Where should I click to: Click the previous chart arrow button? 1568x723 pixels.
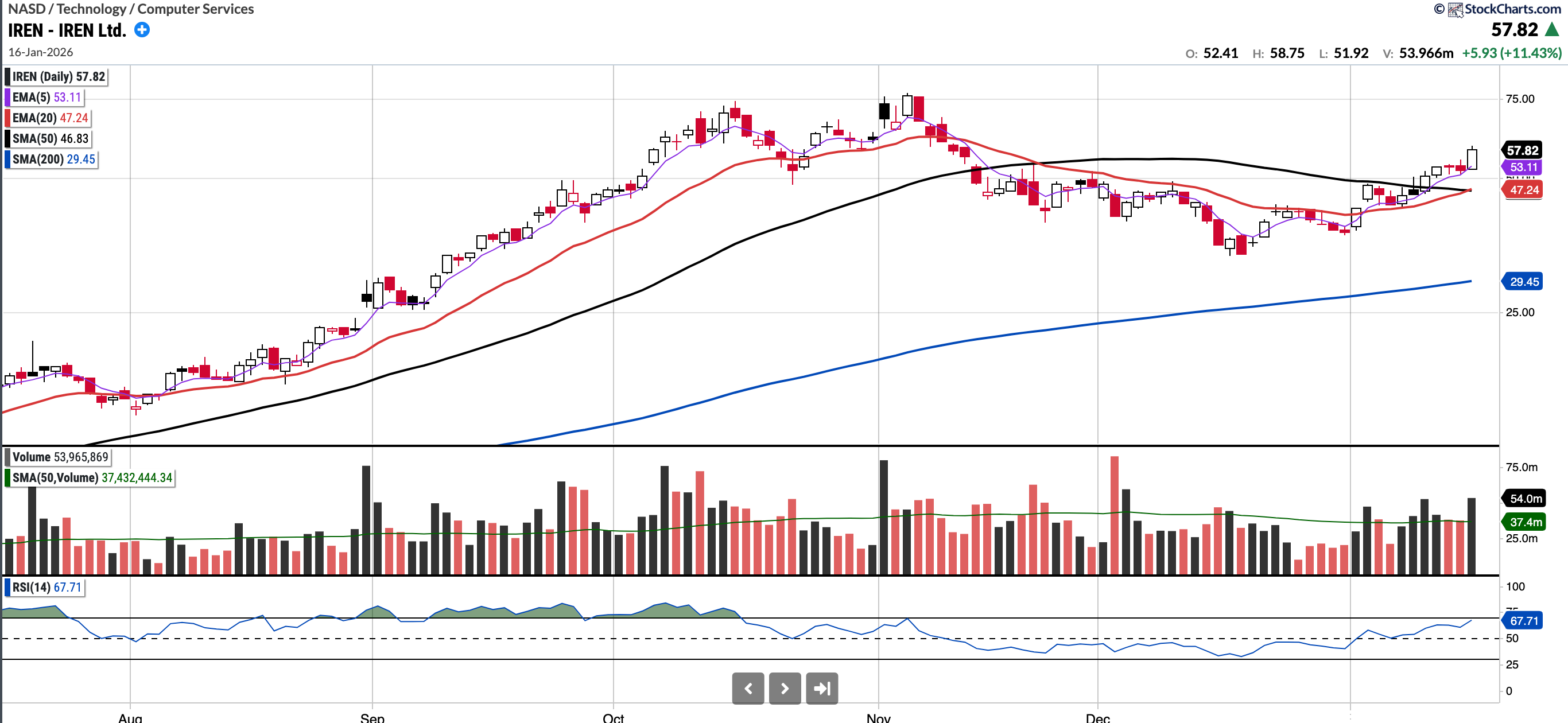[x=748, y=689]
